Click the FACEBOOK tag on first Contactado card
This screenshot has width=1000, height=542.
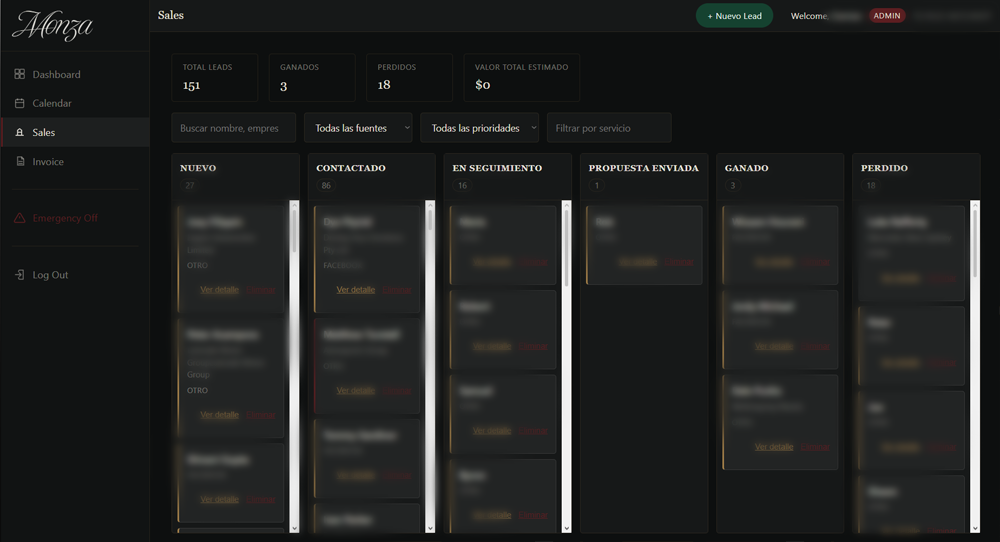pos(342,265)
